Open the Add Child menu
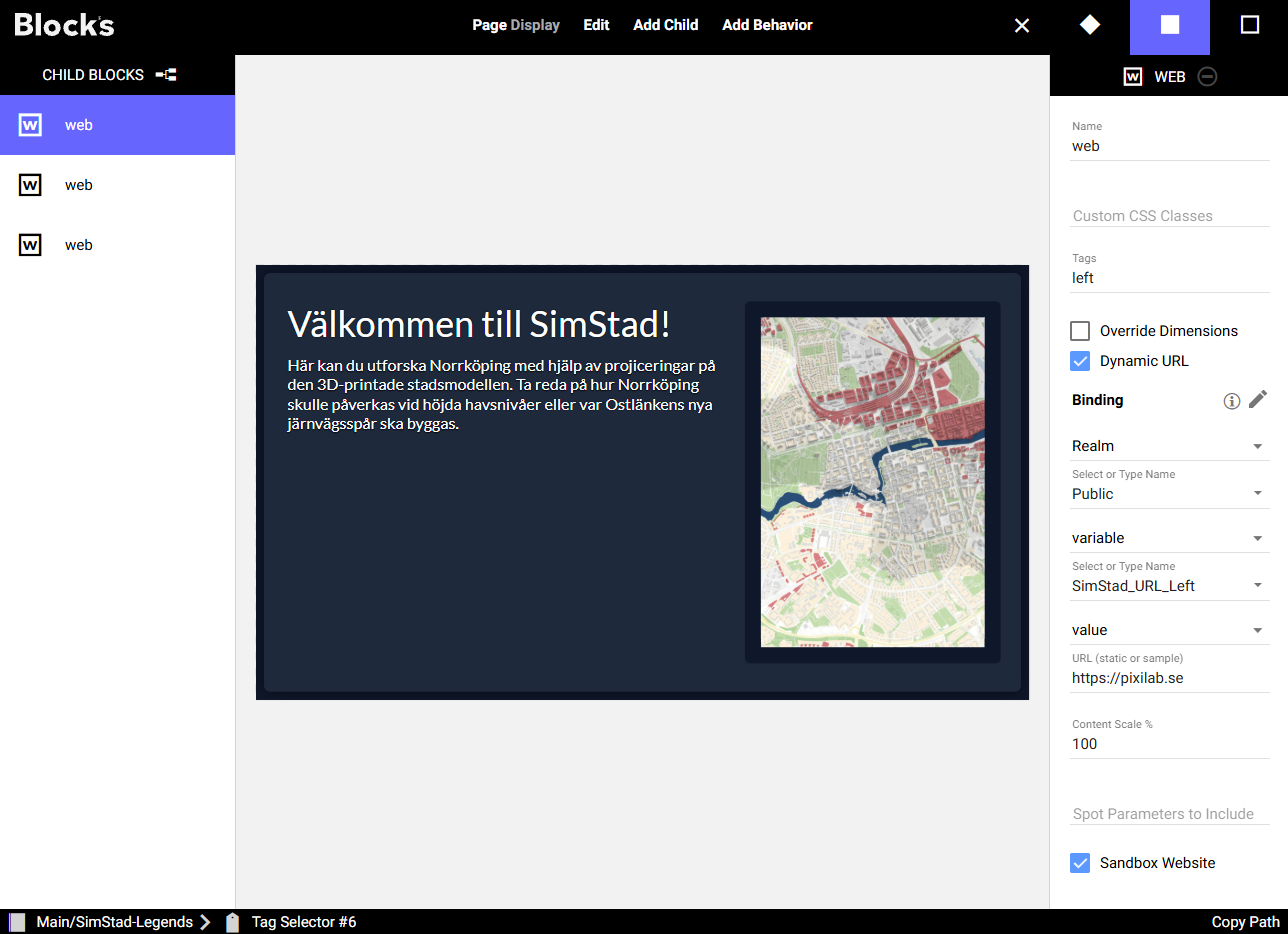Image resolution: width=1288 pixels, height=934 pixels. pyautogui.click(x=666, y=25)
